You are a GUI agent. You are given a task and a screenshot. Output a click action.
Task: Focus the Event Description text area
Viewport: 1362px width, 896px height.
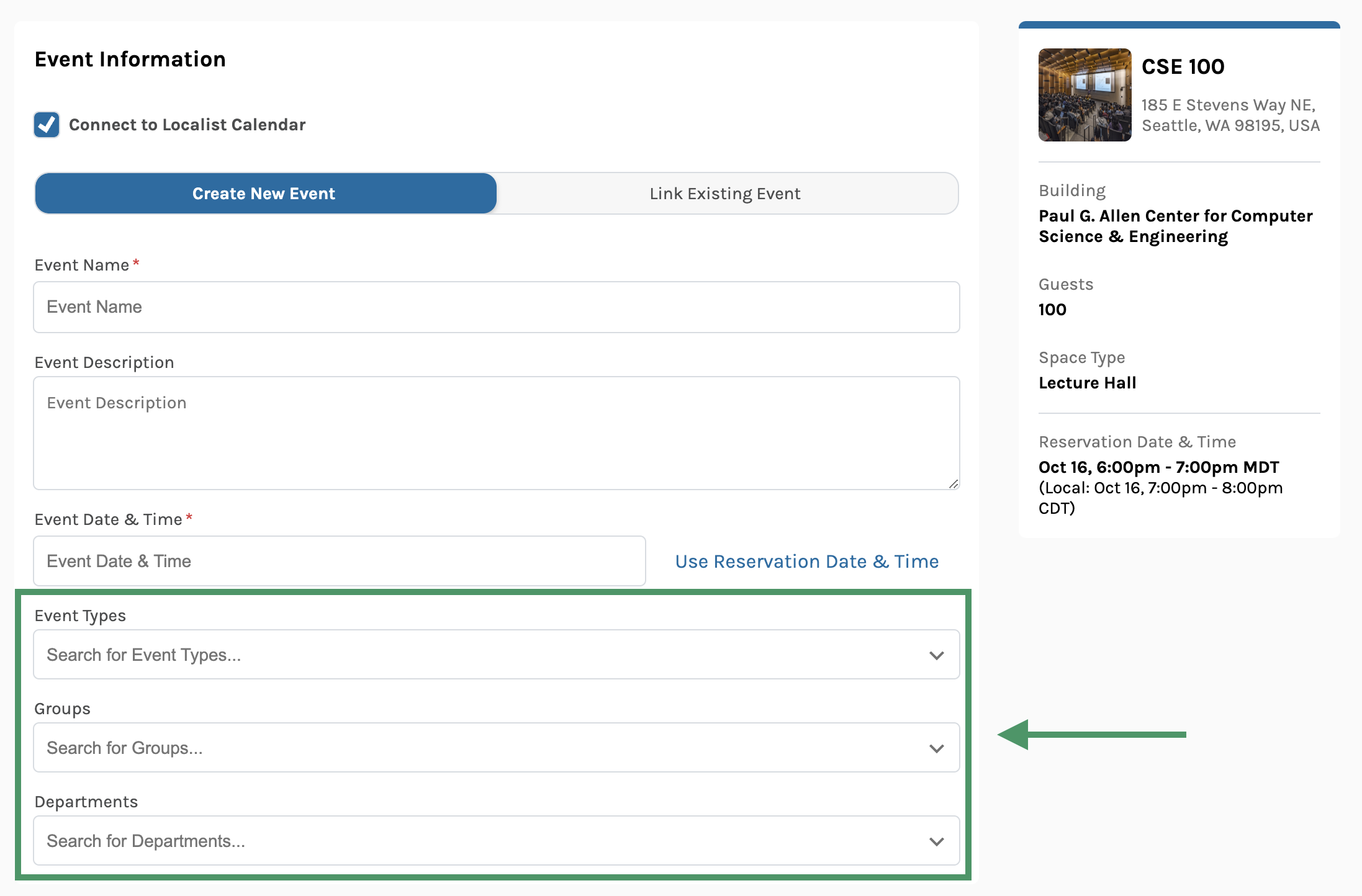click(x=496, y=432)
